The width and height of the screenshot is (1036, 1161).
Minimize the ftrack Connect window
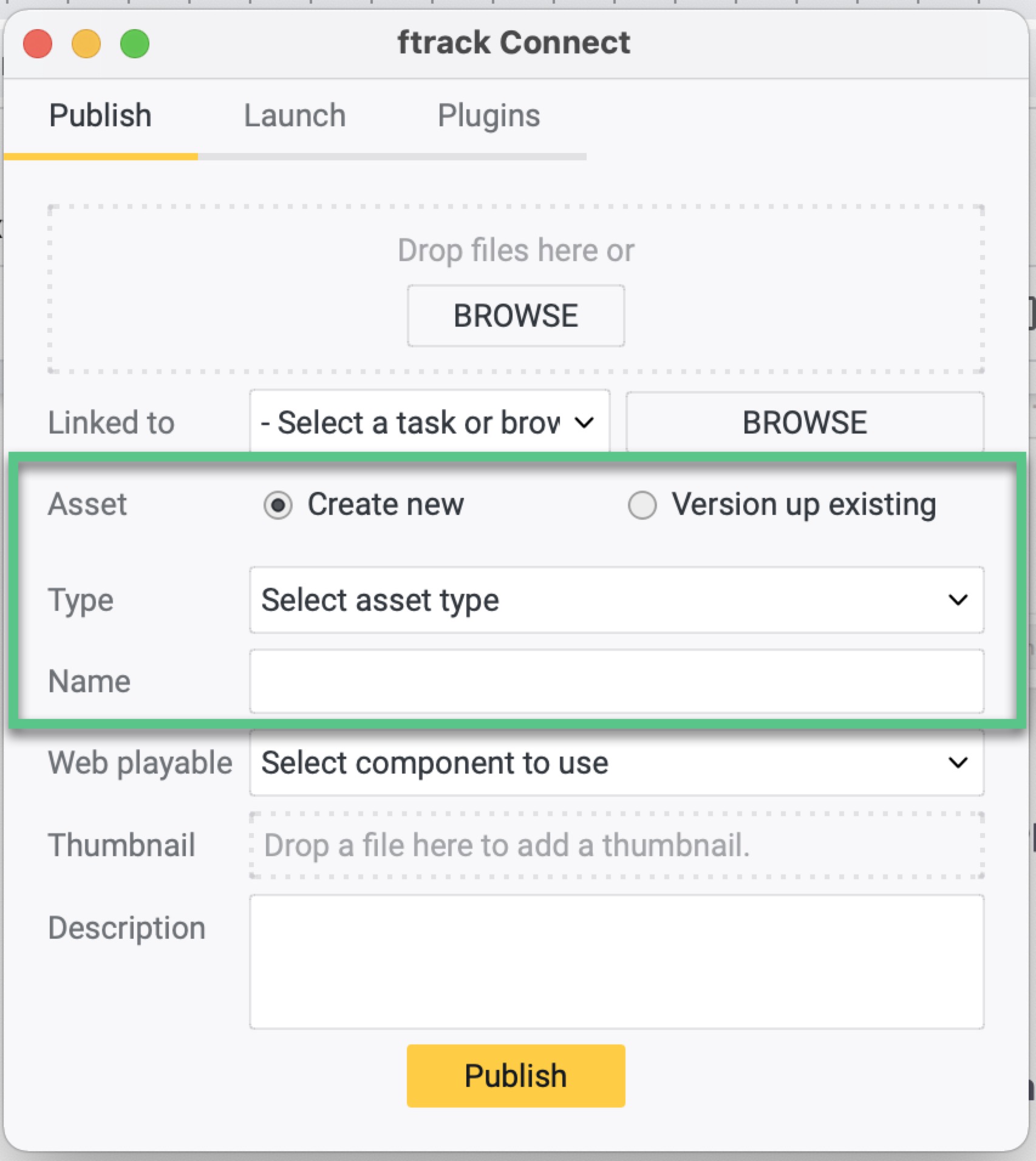pyautogui.click(x=86, y=44)
